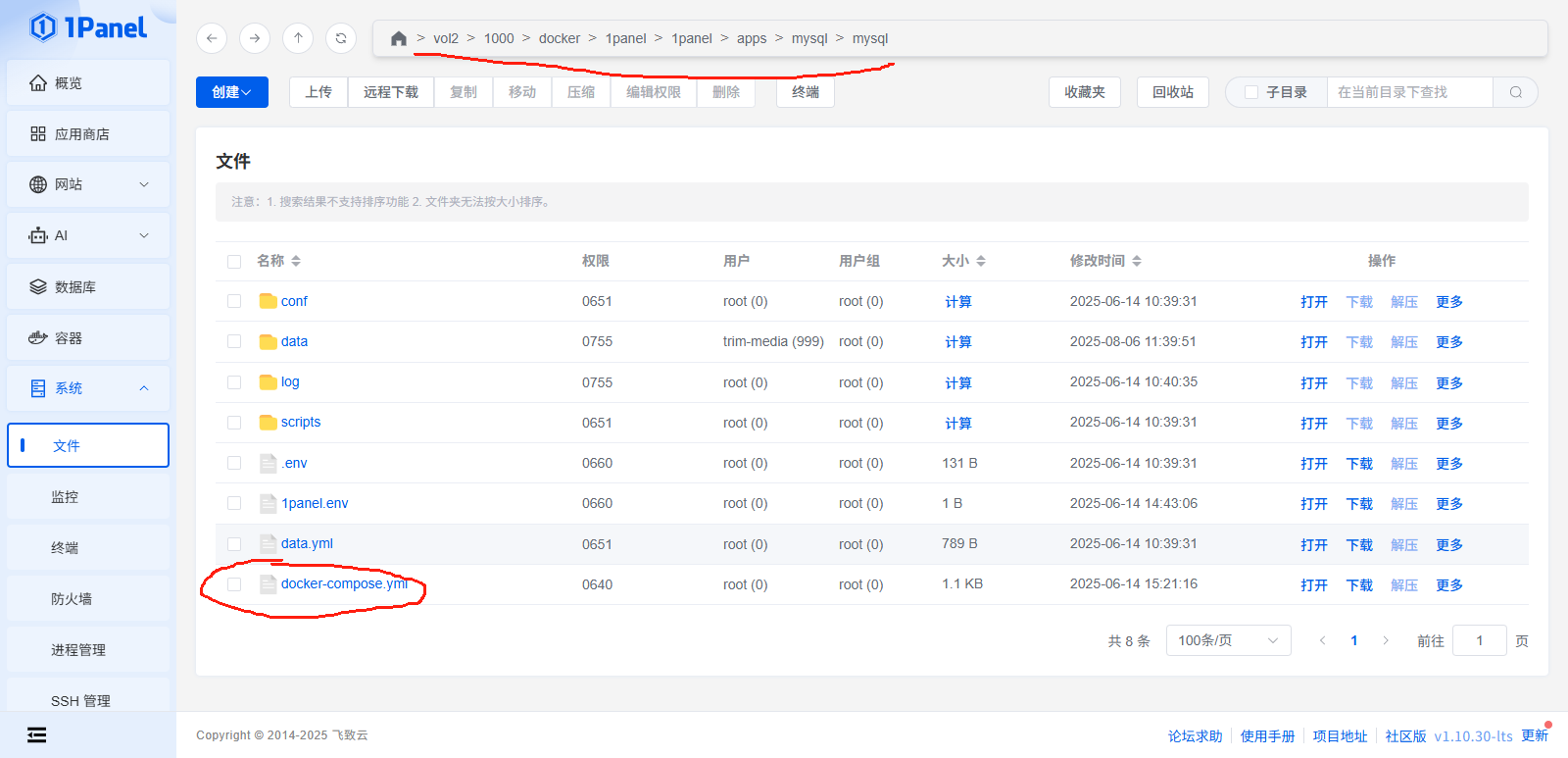Sort by 修改时间 column sort arrows
The width and height of the screenshot is (1568, 758).
point(1137,261)
